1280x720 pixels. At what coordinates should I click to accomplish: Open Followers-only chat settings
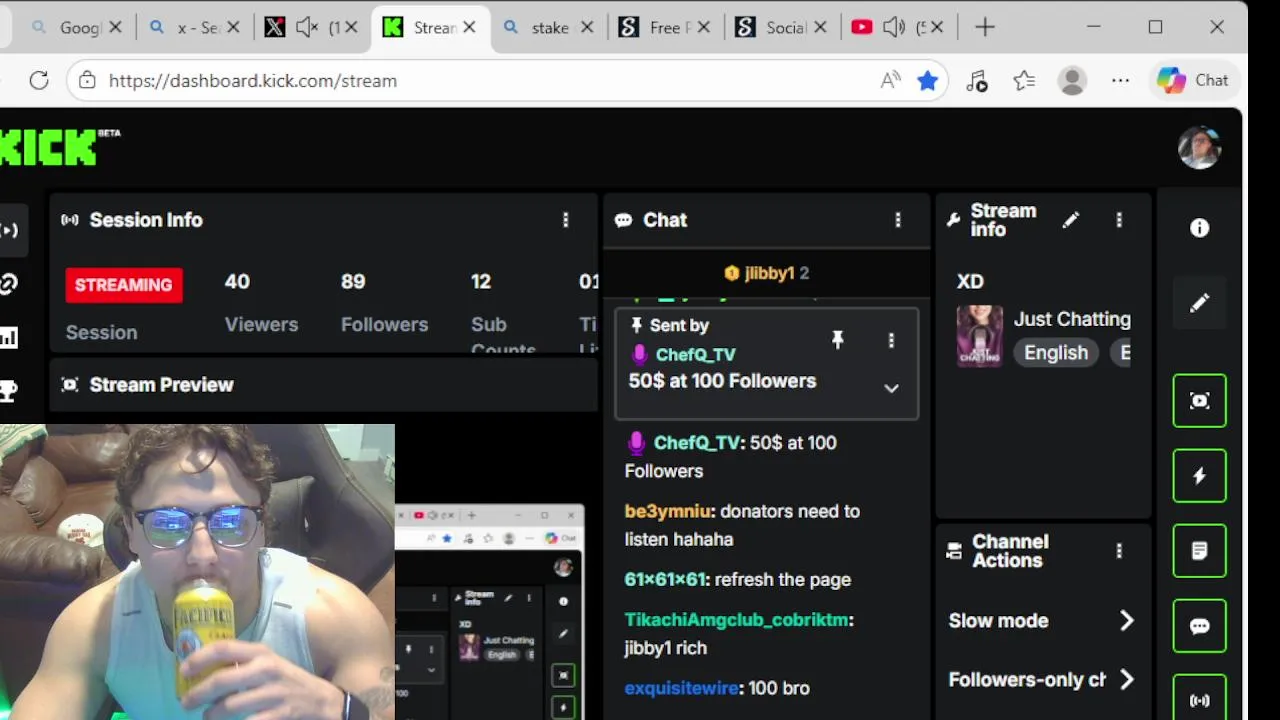[1042, 680]
